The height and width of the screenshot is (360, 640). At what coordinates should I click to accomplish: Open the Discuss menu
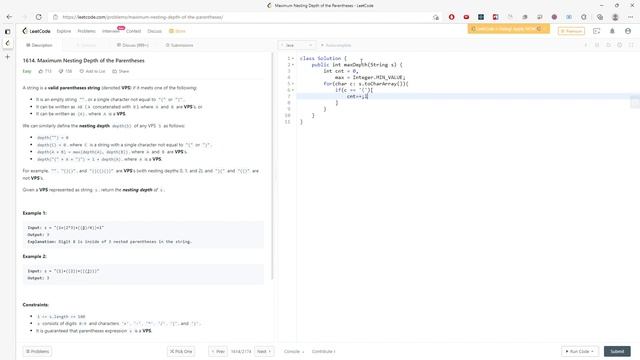click(x=154, y=31)
